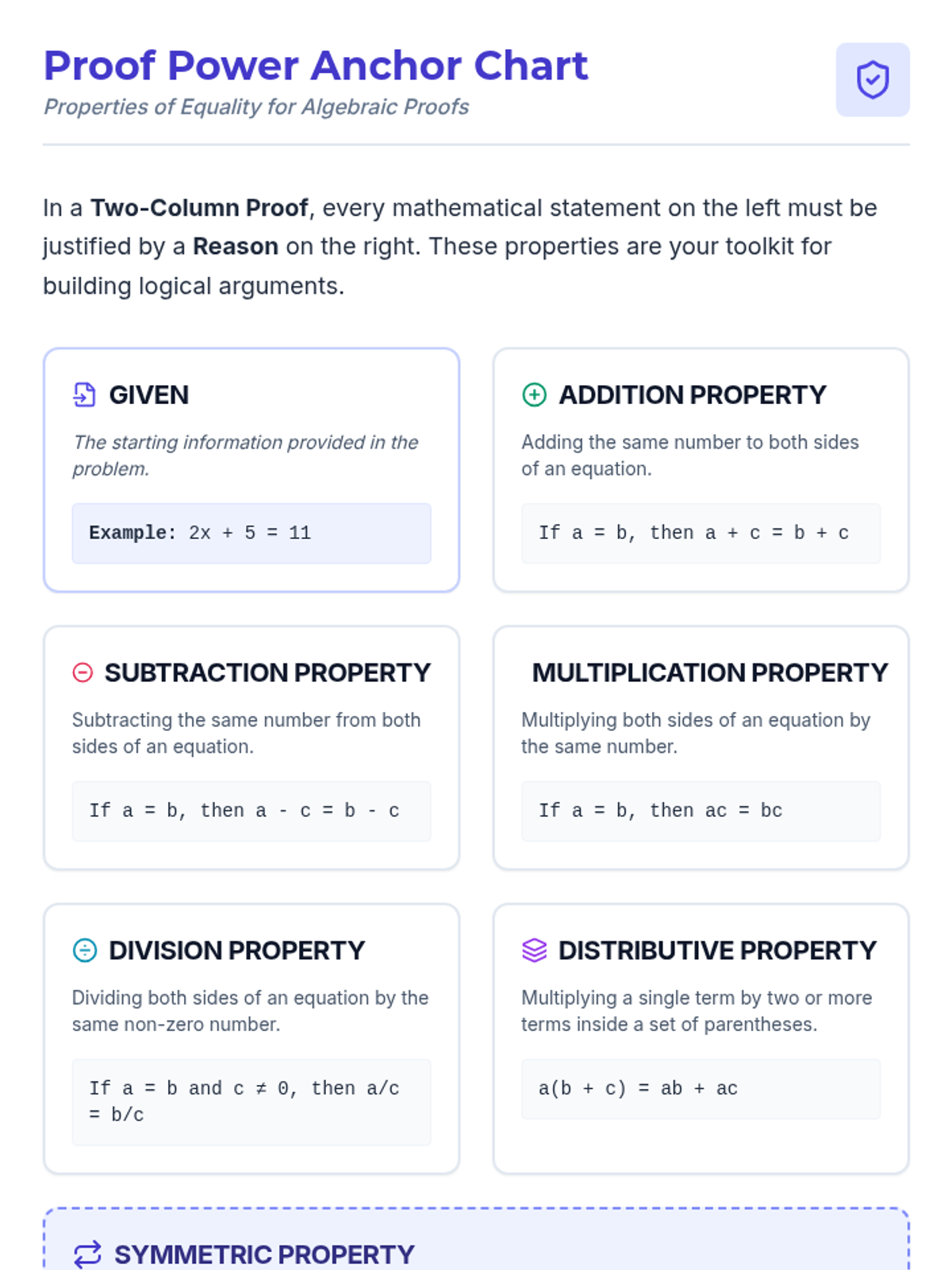Image resolution: width=952 pixels, height=1270 pixels.
Task: Click the shield checkmark icon in header
Action: tap(873, 80)
